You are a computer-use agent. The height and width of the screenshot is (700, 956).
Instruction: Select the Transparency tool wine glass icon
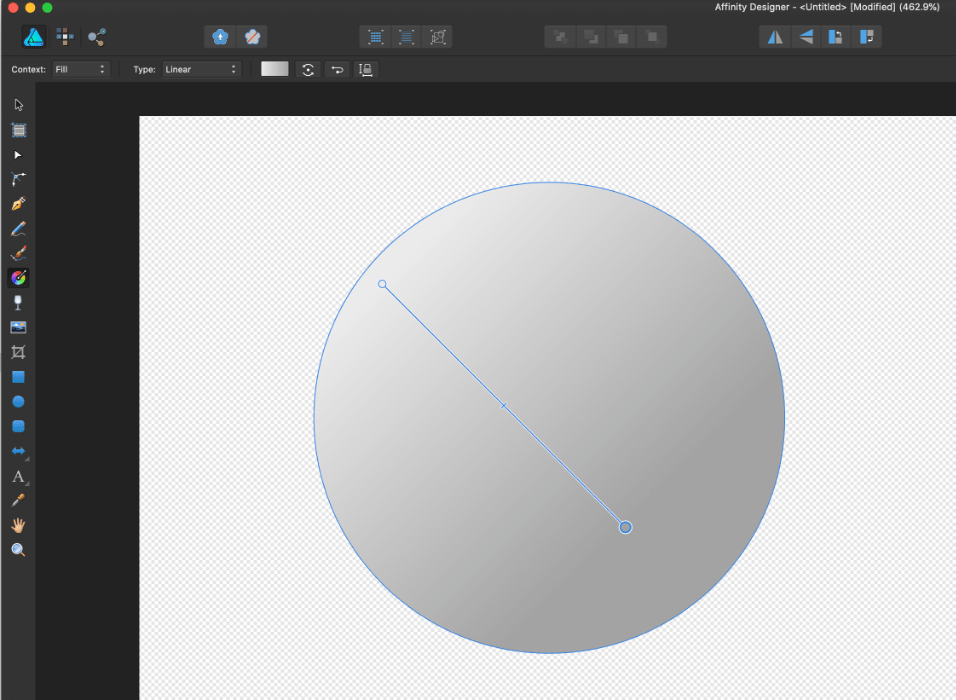click(x=18, y=302)
